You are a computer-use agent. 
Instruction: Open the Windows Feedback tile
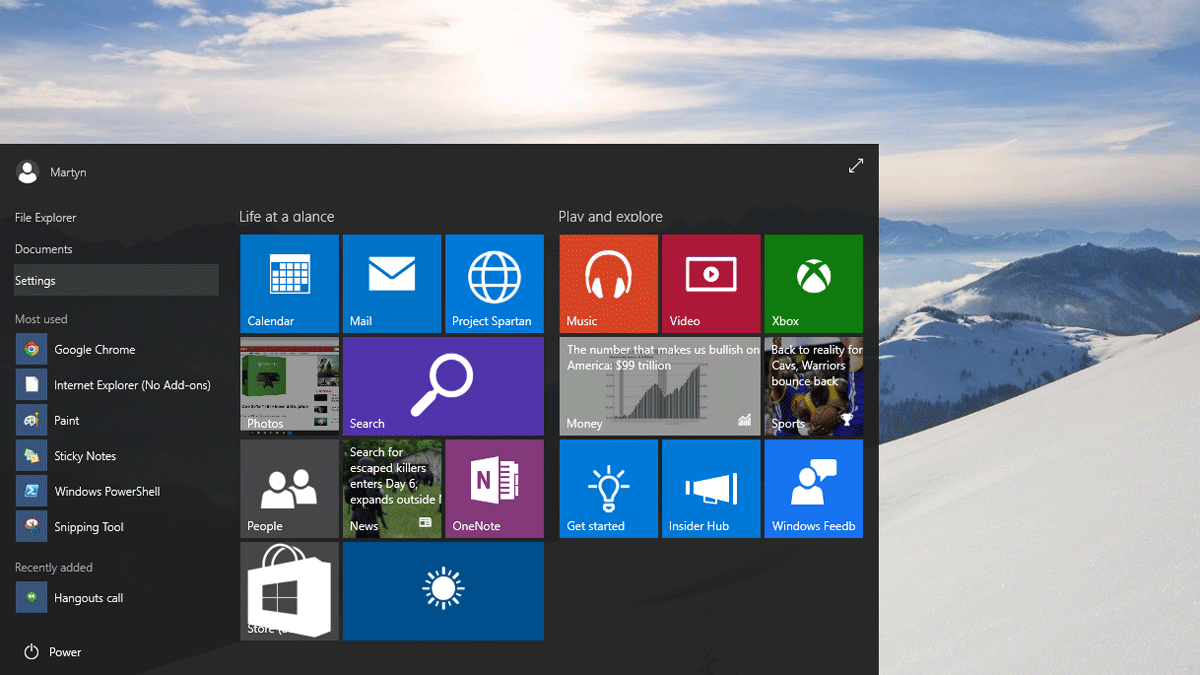(813, 489)
